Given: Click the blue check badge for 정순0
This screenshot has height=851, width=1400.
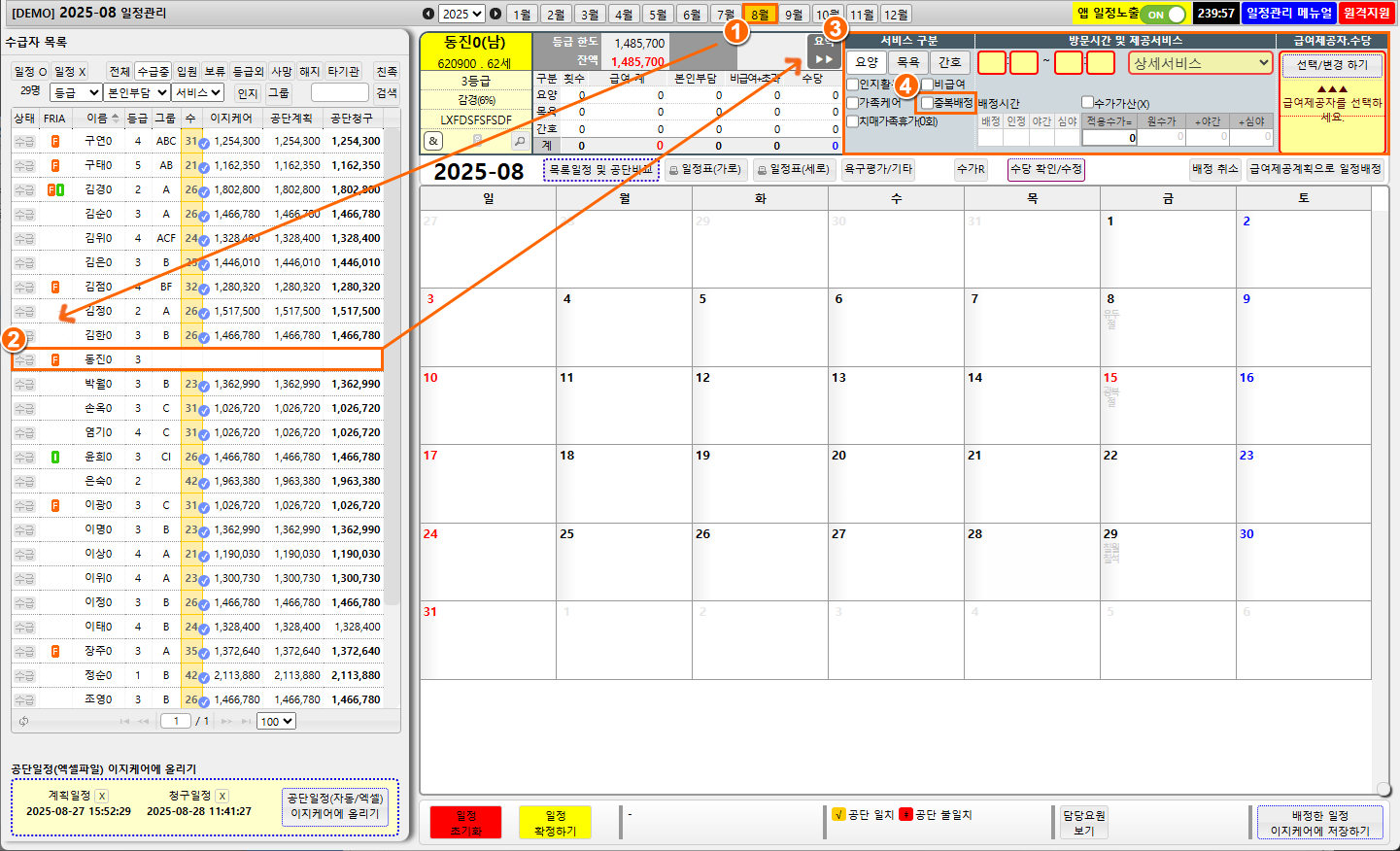Looking at the screenshot, I should 204,676.
